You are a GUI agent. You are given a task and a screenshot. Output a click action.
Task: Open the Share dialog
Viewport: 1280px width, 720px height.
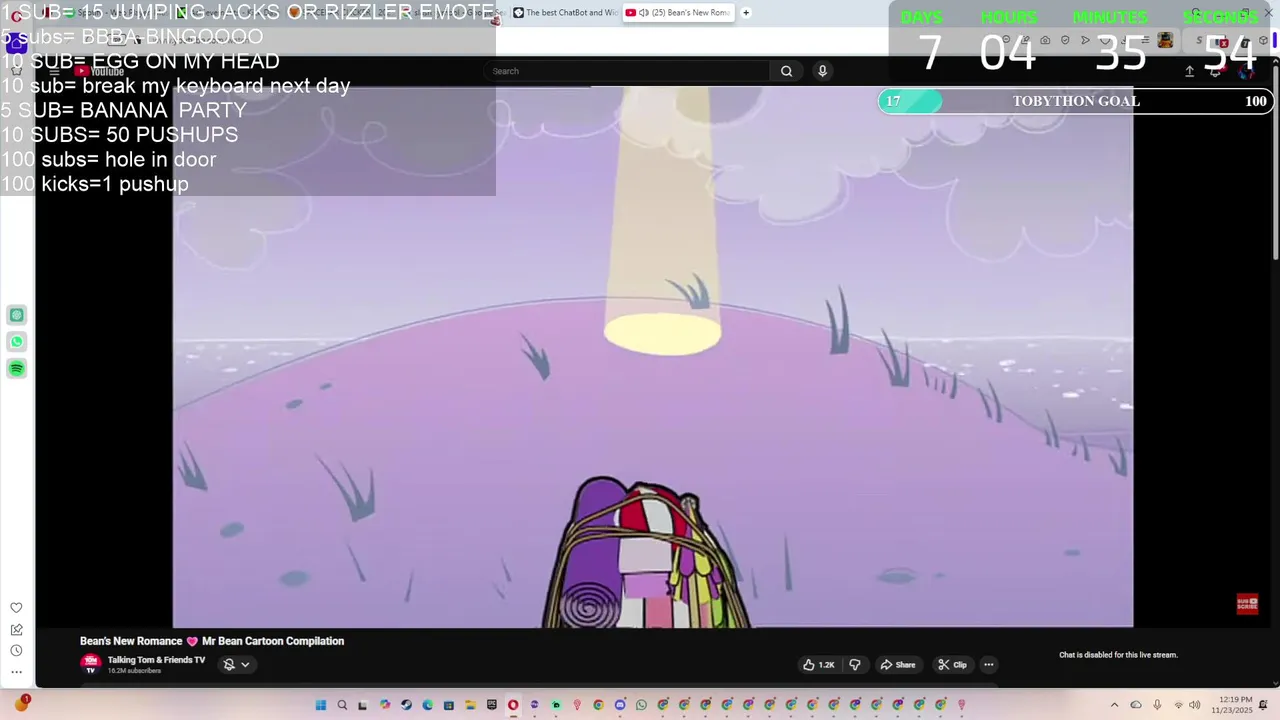click(897, 665)
